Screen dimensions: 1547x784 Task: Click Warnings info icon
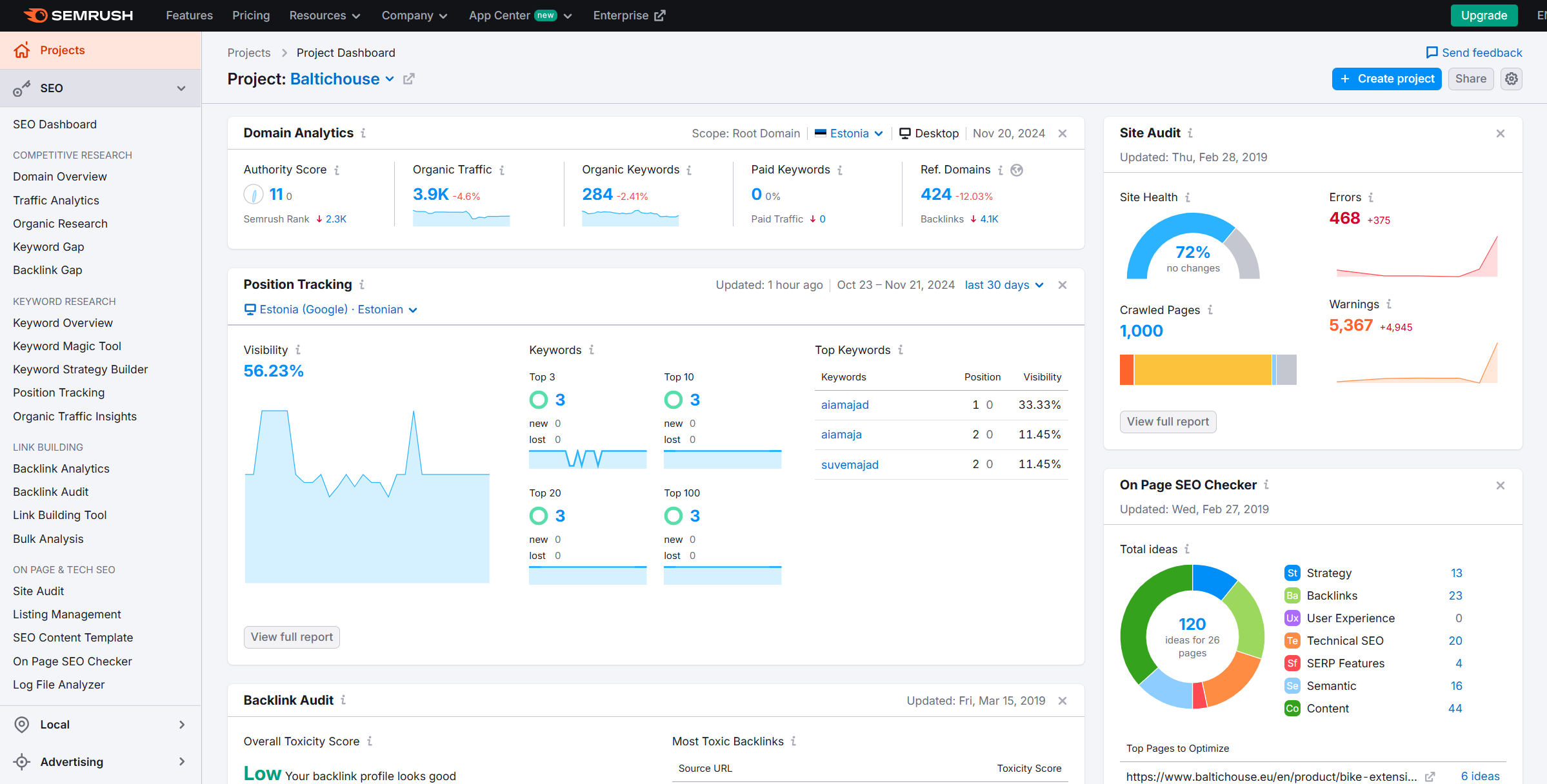tap(1389, 304)
